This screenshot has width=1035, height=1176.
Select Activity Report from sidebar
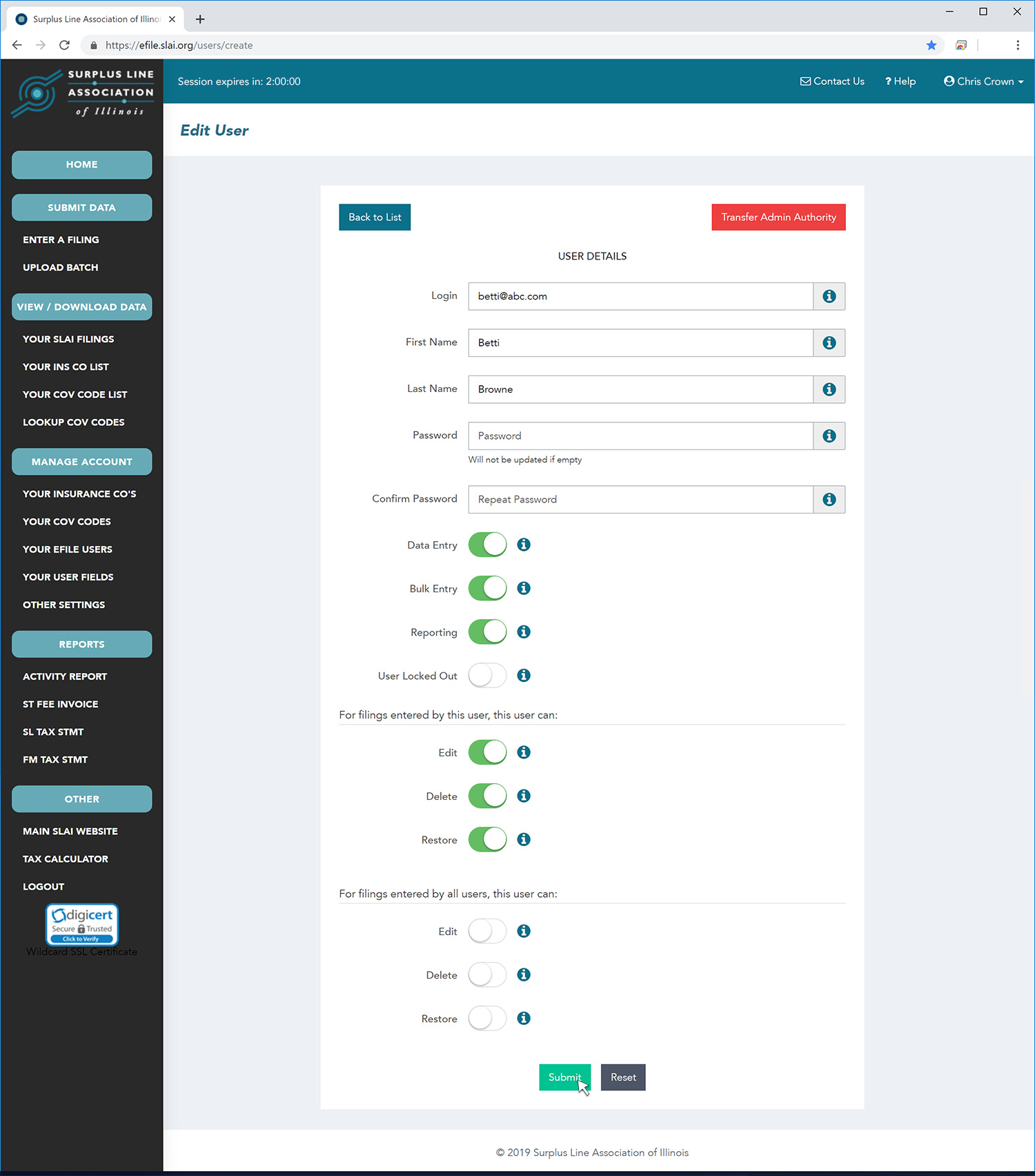65,676
